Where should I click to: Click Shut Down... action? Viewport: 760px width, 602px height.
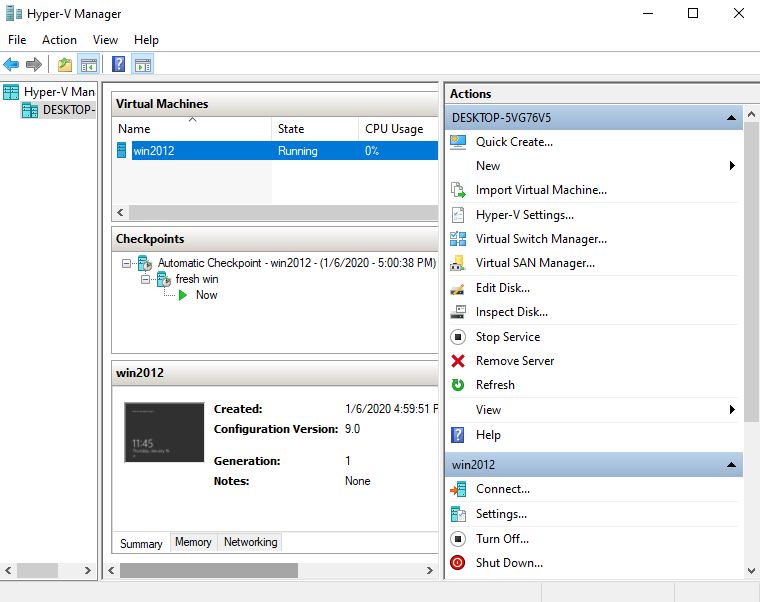[509, 563]
